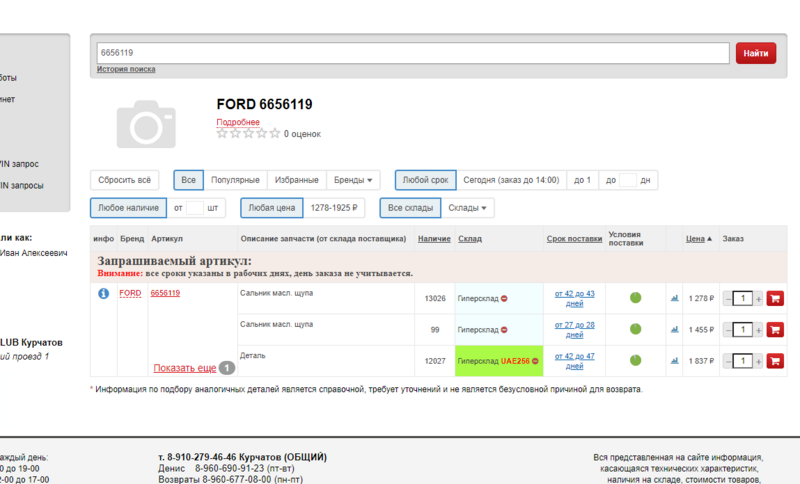Increase quantity with plus in first row
This screenshot has height=484, width=800.
pyautogui.click(x=758, y=298)
